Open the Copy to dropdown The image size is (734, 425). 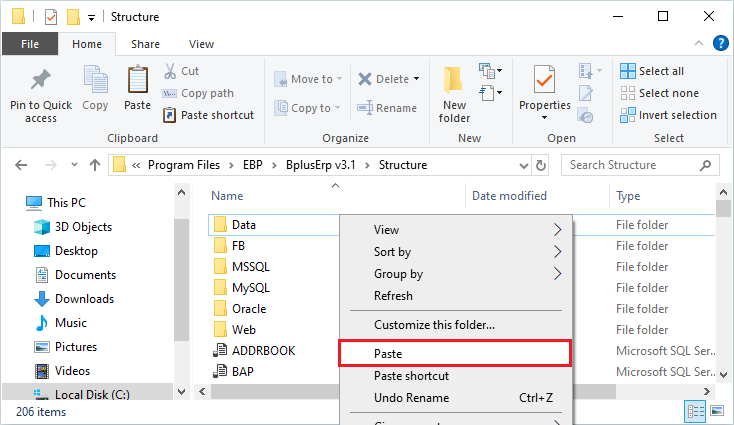[307, 108]
